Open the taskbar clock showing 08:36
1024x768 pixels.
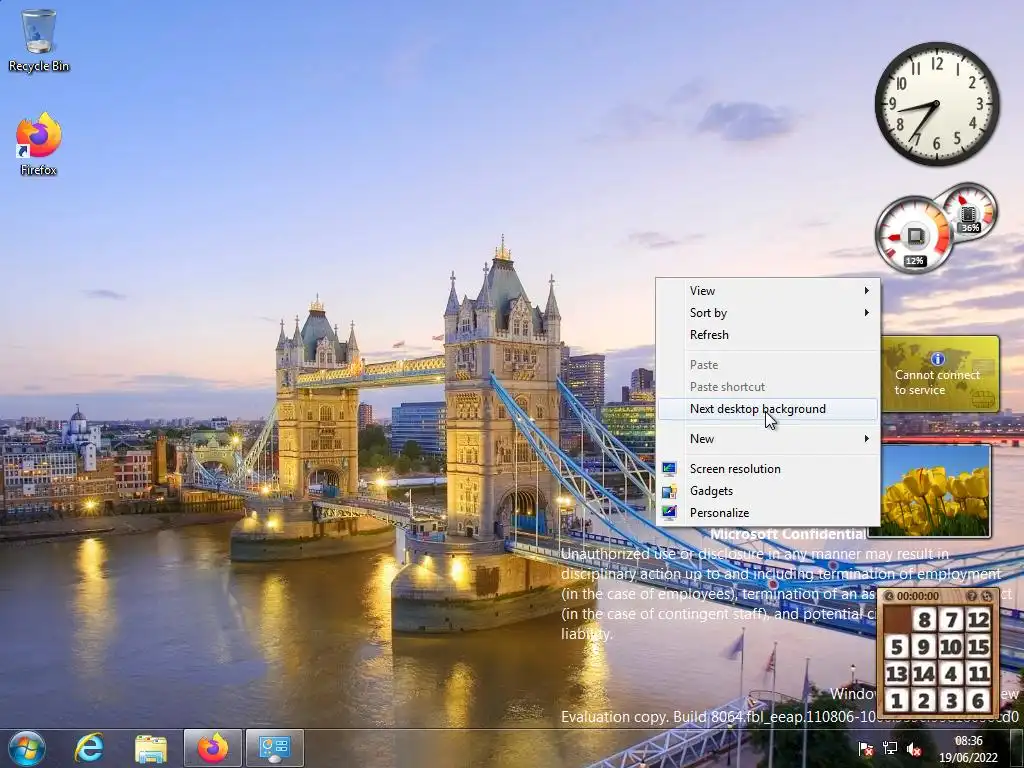tap(968, 749)
